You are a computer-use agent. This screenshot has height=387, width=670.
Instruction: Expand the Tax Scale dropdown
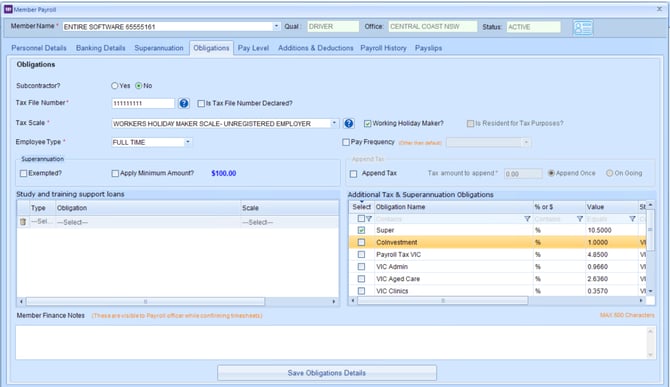click(x=334, y=123)
